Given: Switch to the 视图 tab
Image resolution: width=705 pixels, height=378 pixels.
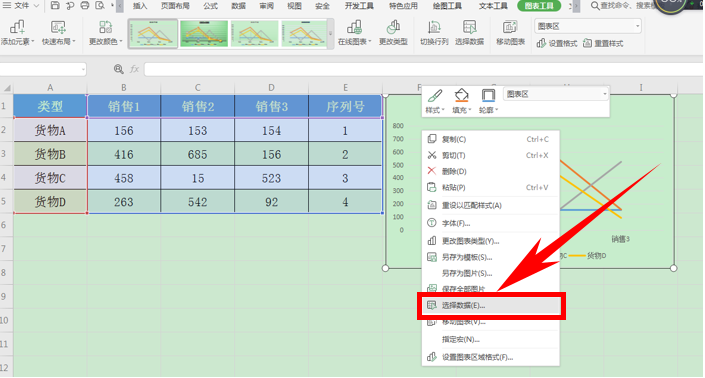Looking at the screenshot, I should 294,6.
